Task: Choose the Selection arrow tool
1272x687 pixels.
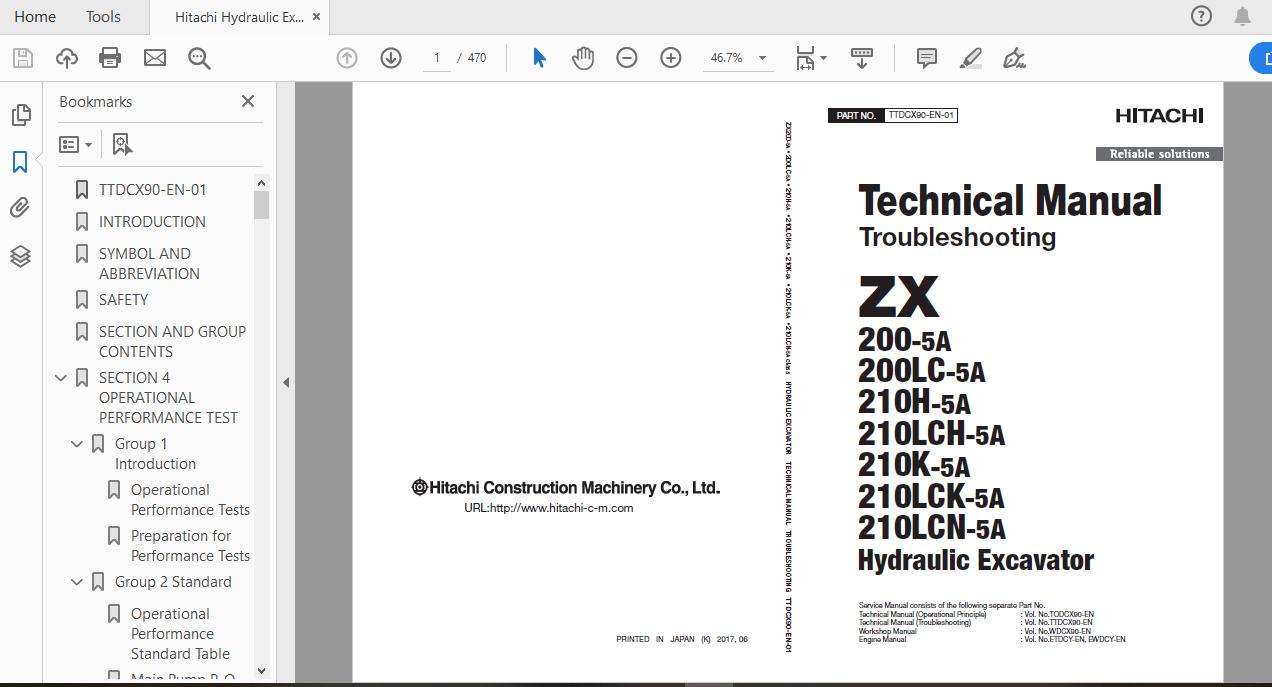Action: click(539, 58)
